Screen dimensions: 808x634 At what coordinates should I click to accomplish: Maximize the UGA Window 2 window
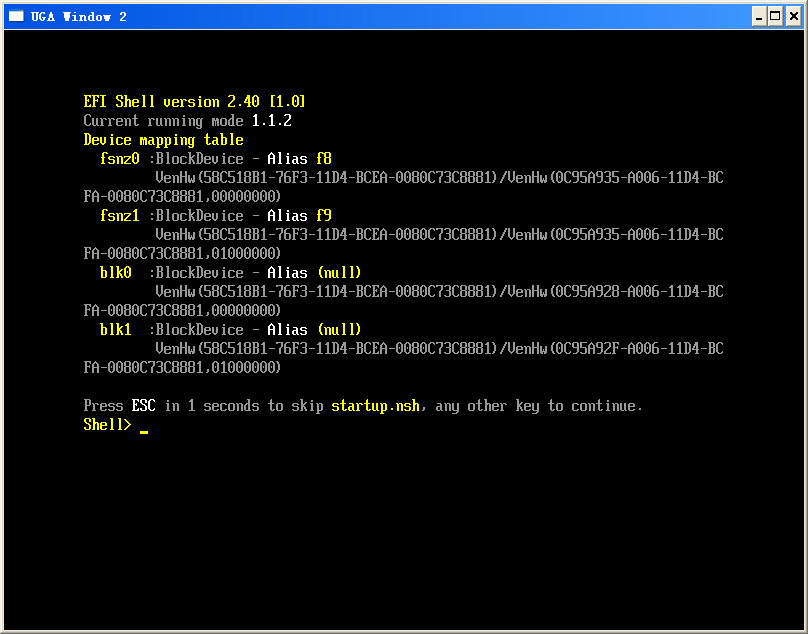pyautogui.click(x=775, y=16)
